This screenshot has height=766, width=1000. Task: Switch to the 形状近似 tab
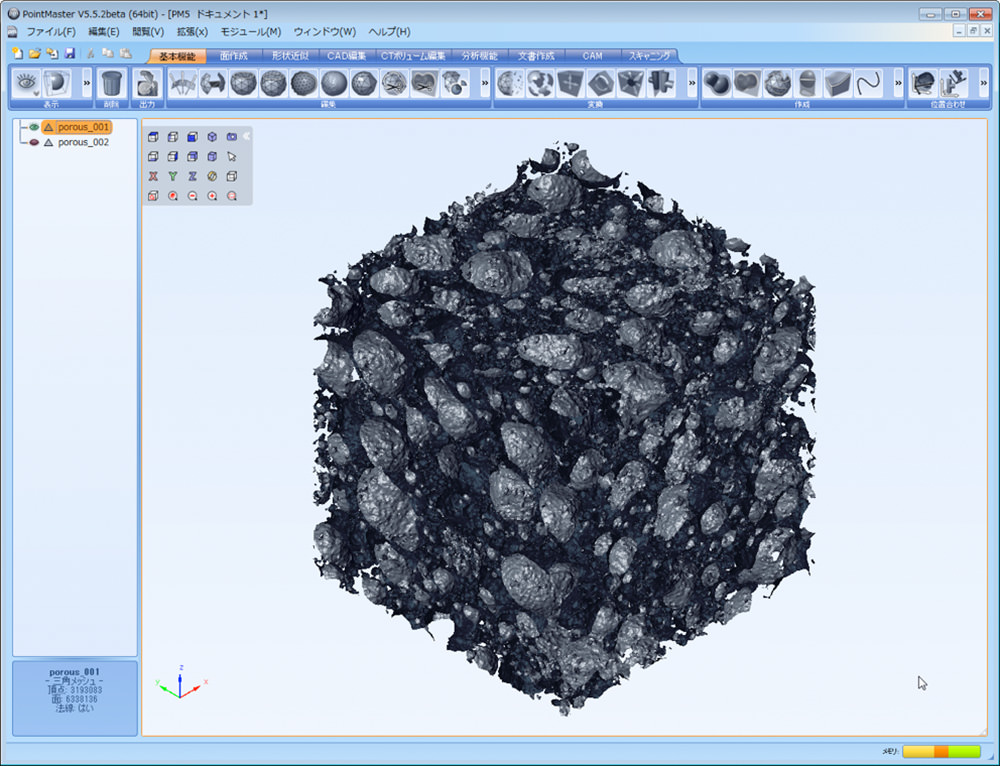click(x=290, y=56)
